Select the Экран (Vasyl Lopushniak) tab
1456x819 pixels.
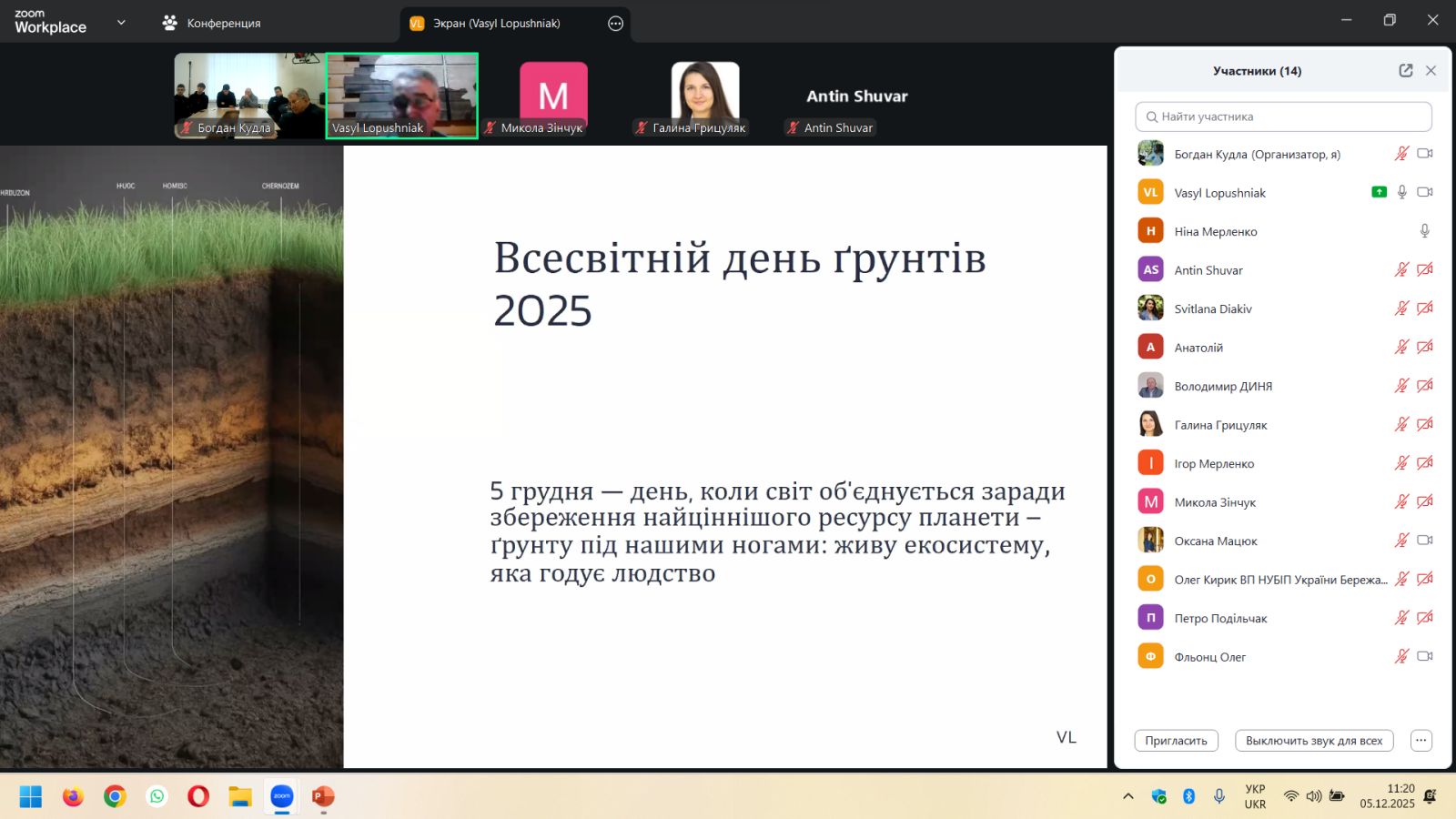click(x=496, y=24)
